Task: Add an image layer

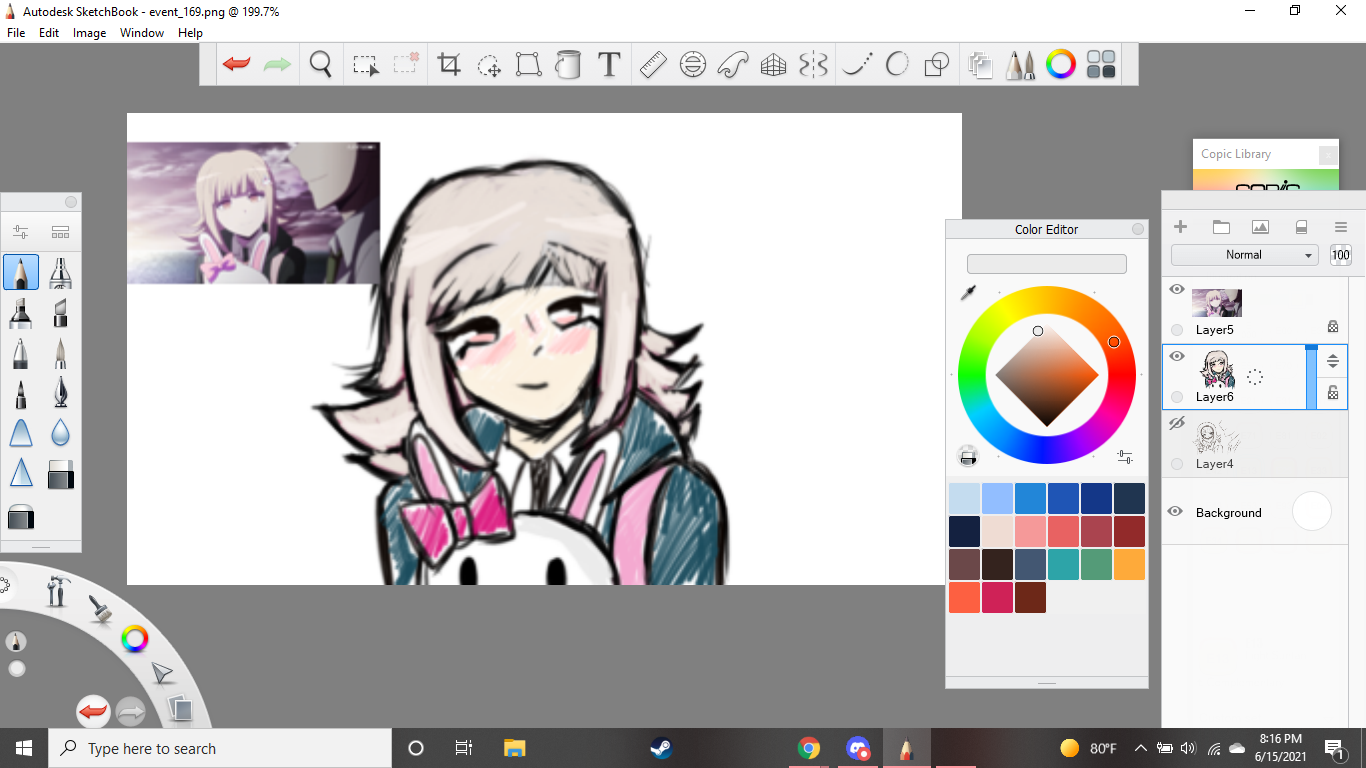Action: 1260,227
